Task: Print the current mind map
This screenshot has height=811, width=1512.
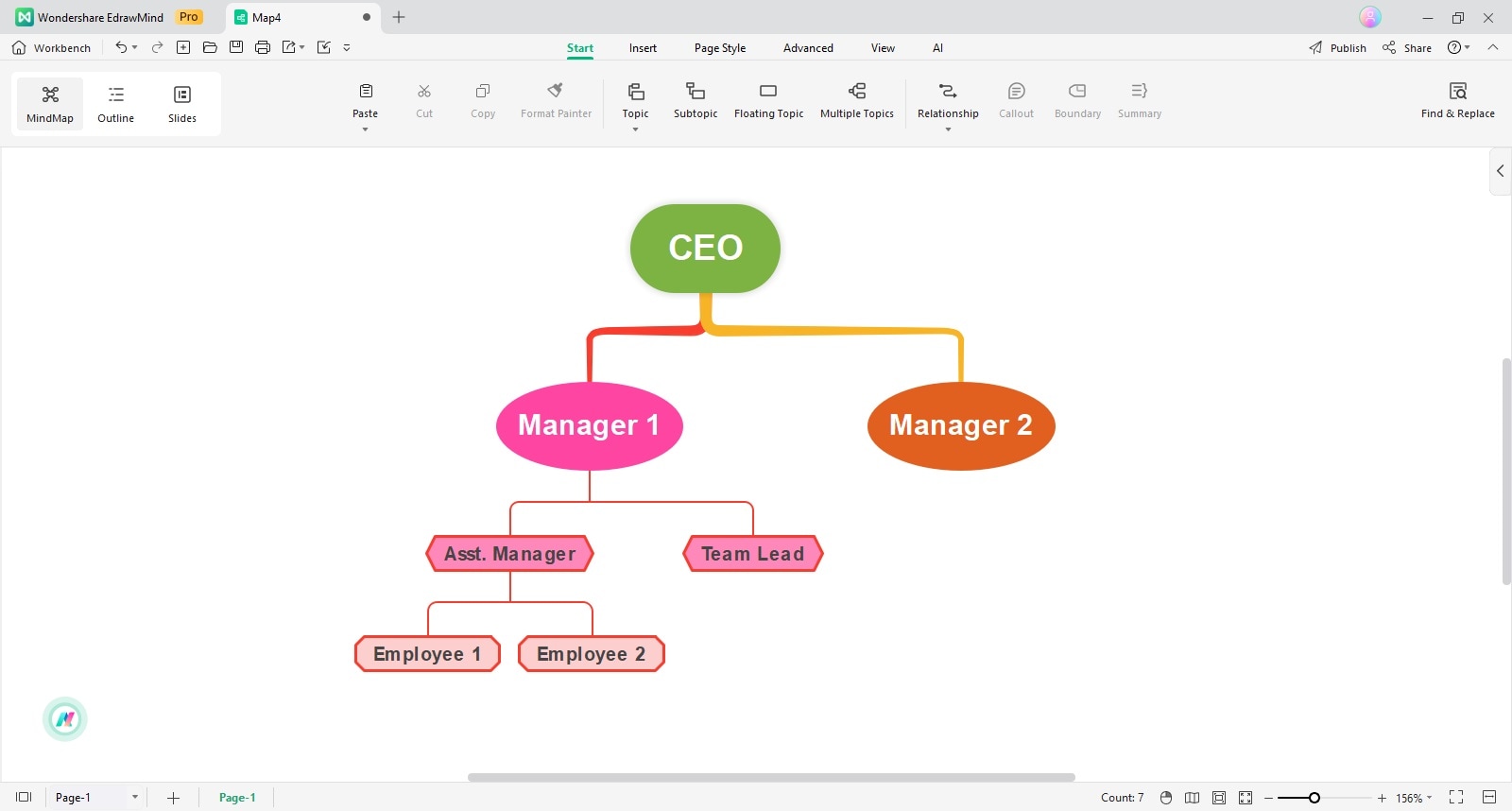Action: [x=263, y=47]
